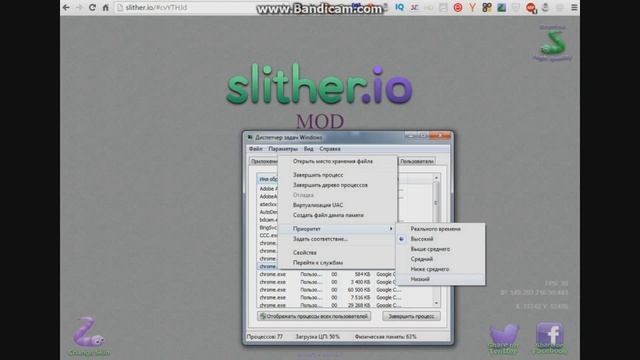
Task: Set priority to Ниже среднего
Action: click(x=441, y=269)
